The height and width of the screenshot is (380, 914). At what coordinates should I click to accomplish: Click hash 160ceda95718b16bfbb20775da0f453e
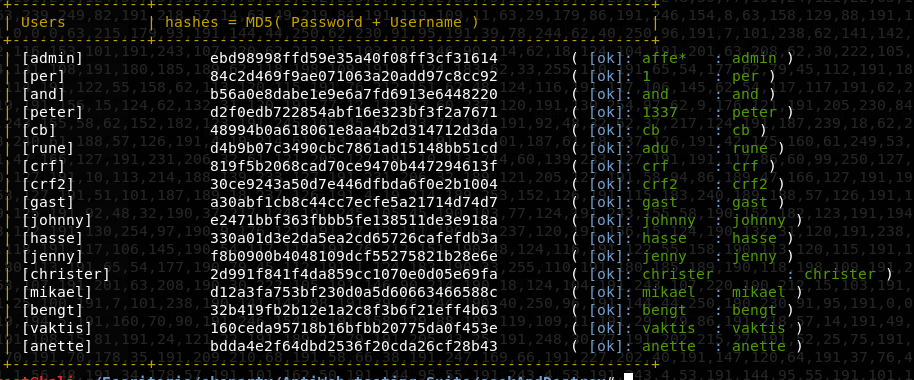[354, 329]
